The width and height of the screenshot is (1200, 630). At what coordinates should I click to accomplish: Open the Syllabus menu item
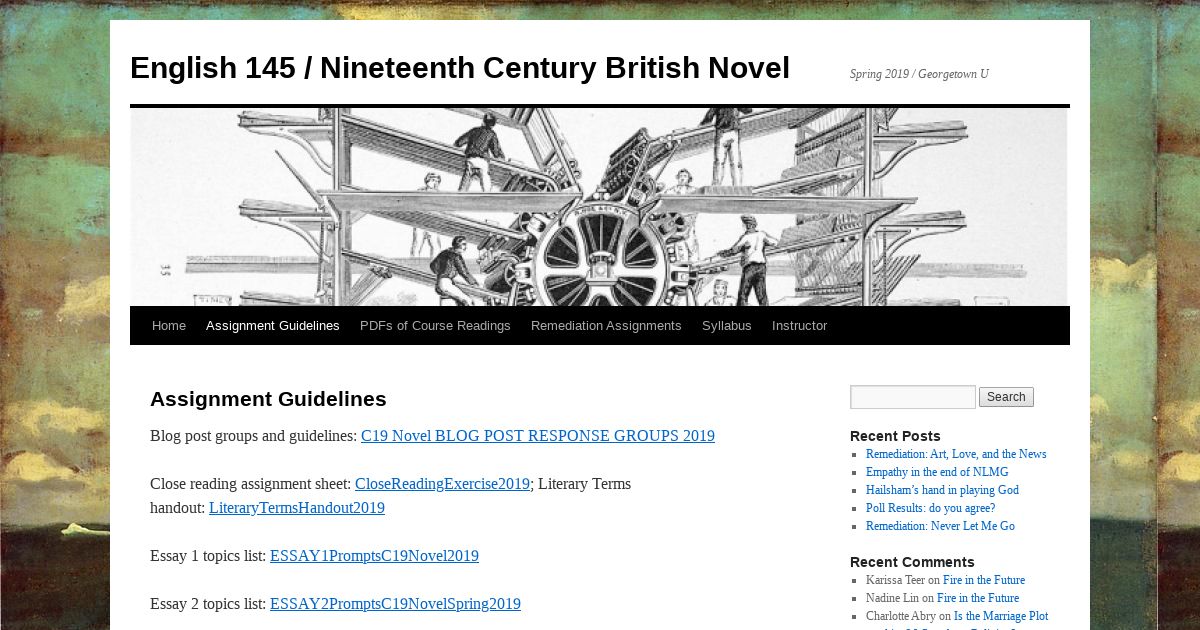point(727,326)
